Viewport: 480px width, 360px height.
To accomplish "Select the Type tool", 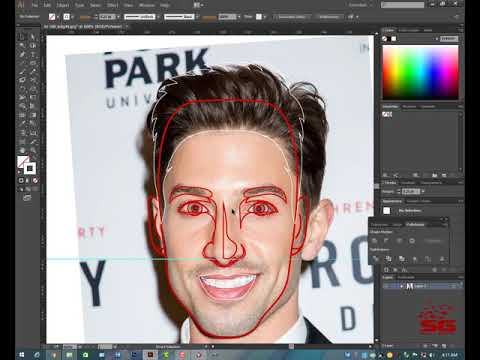I will pos(33,54).
